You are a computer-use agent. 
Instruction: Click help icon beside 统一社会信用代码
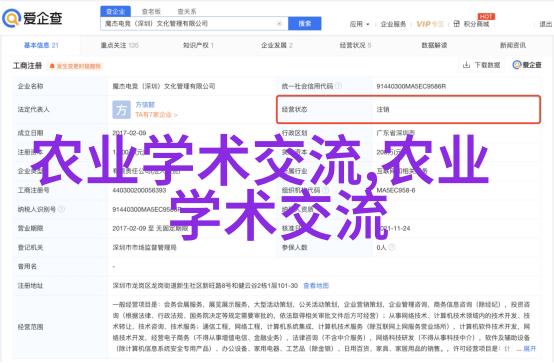[x=338, y=86]
